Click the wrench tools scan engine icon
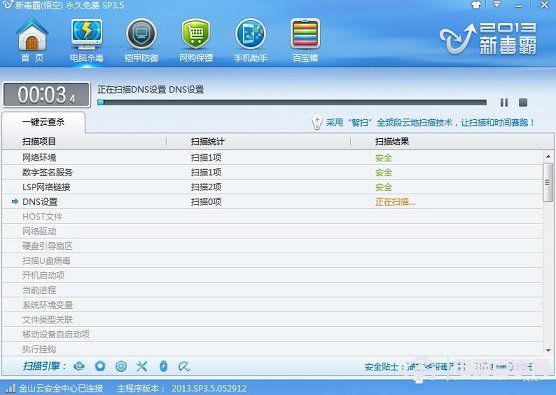 (142, 366)
